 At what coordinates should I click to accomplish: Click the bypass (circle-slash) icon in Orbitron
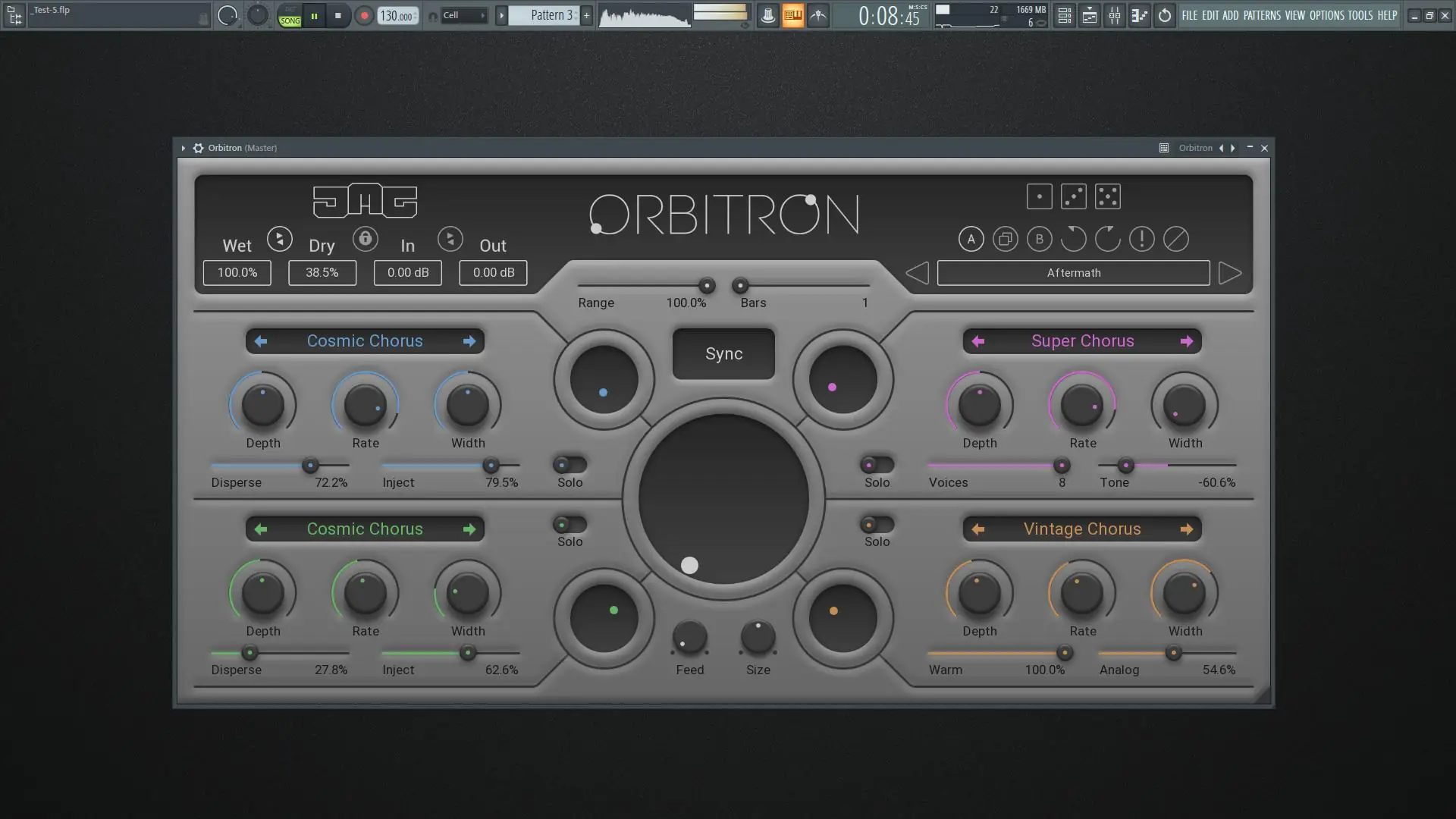point(1176,239)
